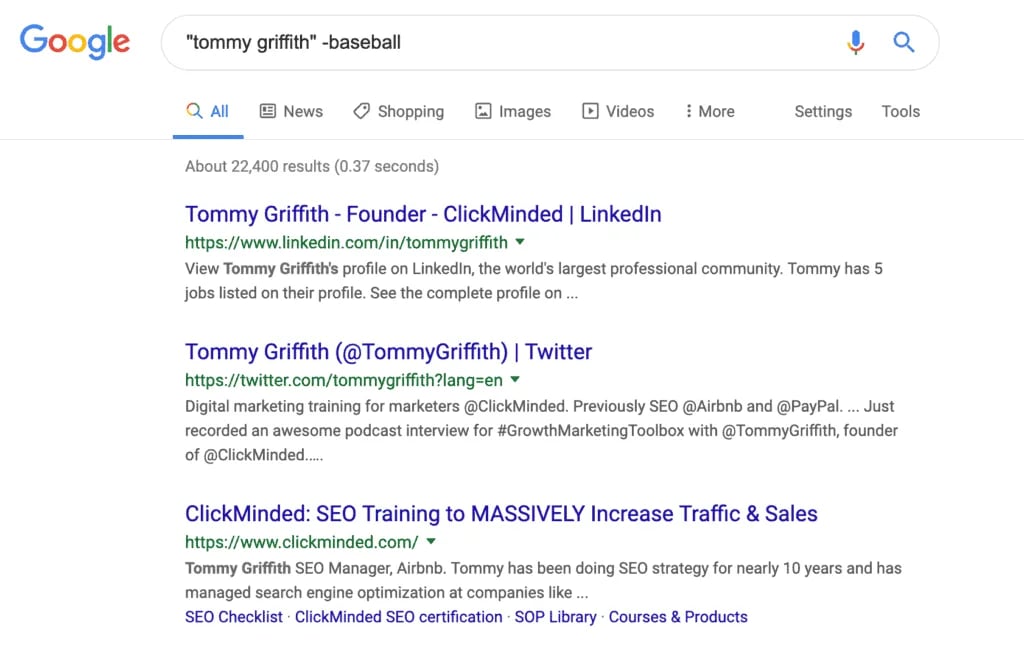Open Tommy Griffith LinkedIn result
Screen dimensions: 1024x654
pyautogui.click(x=423, y=214)
